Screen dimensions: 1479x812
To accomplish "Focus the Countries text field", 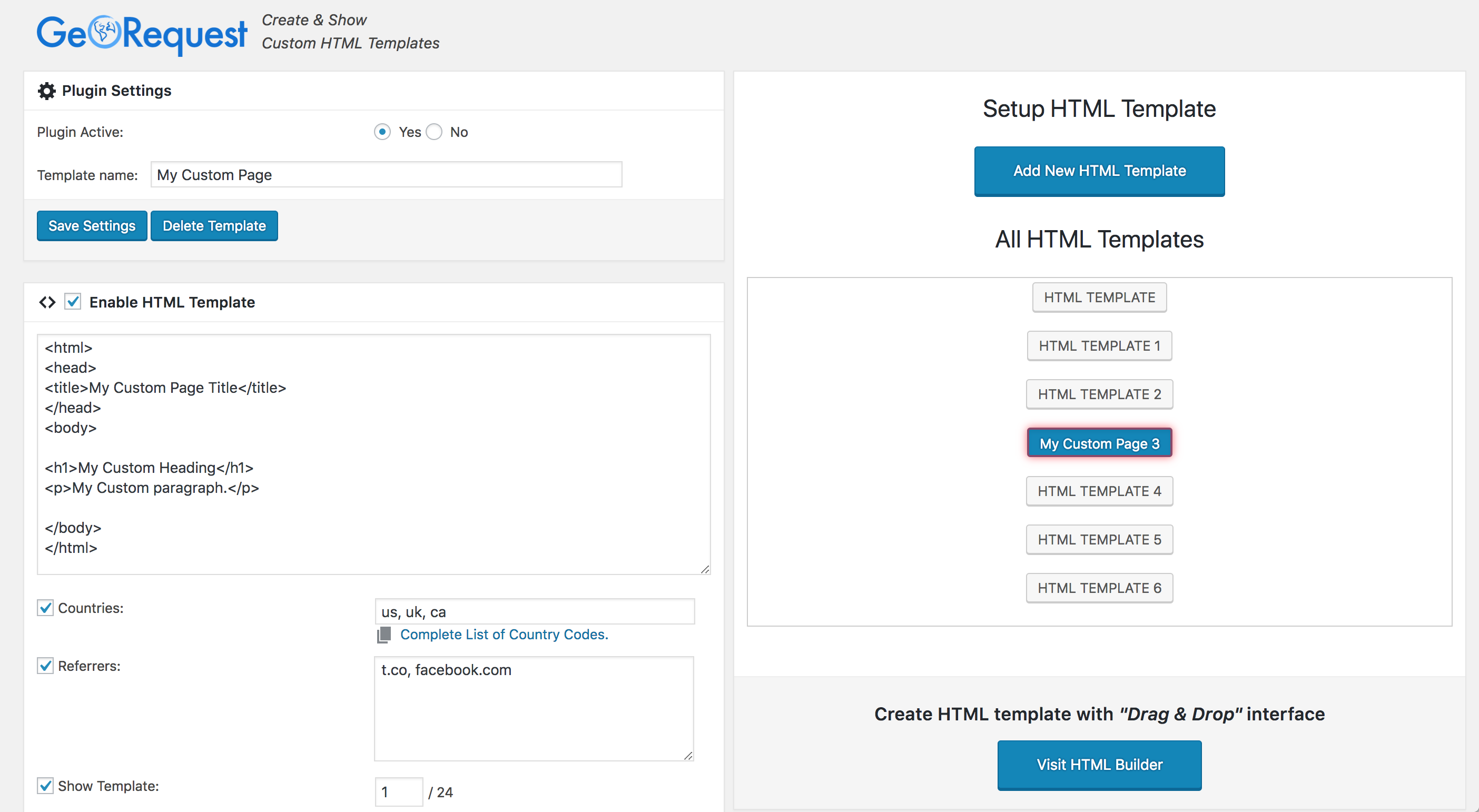I will (x=535, y=612).
